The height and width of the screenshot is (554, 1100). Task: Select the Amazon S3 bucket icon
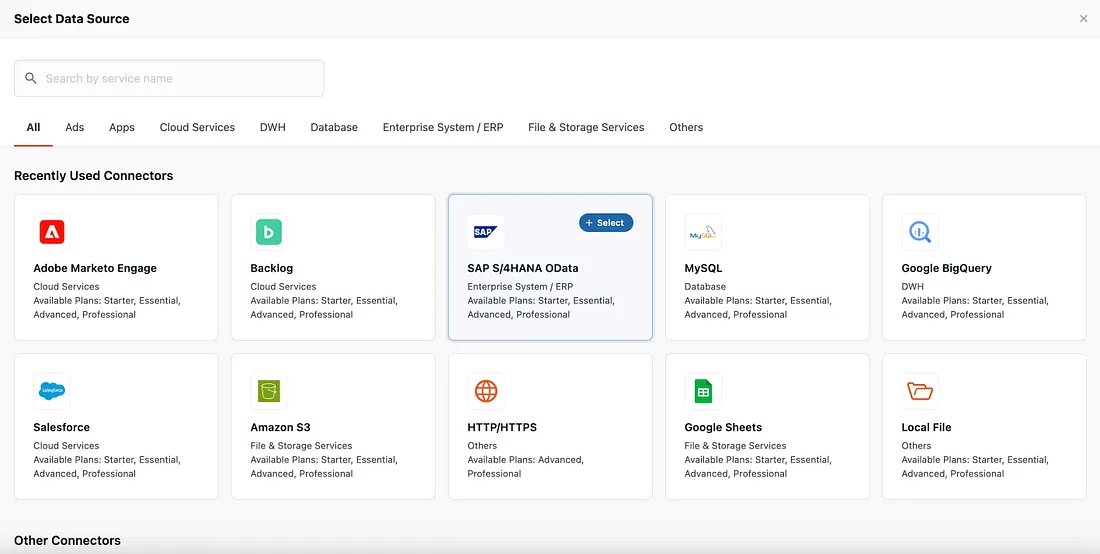click(269, 391)
